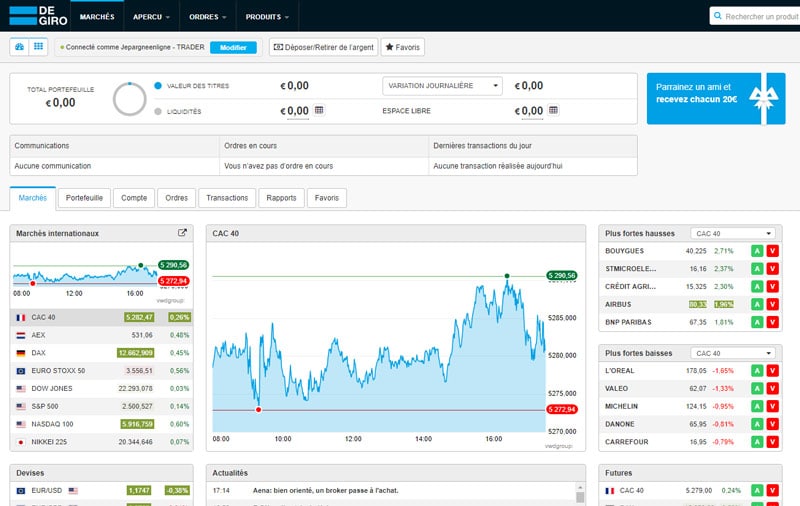Click red V sell button for DANONE
The height and width of the screenshot is (506, 800).
[x=772, y=424]
